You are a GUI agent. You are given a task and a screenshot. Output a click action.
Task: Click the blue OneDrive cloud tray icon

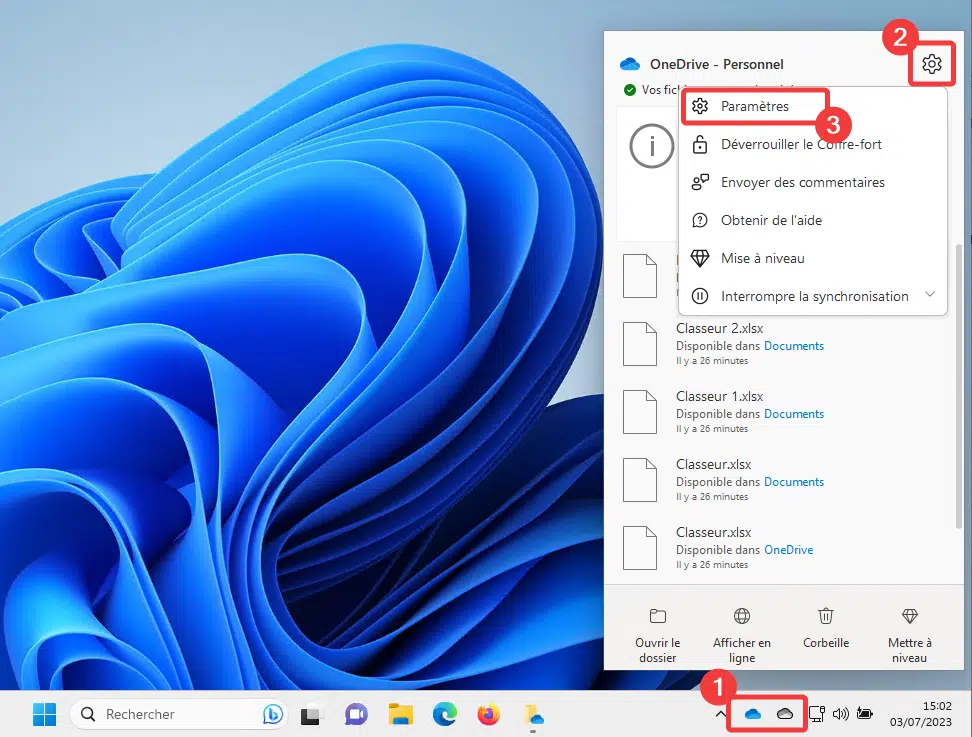pos(753,714)
